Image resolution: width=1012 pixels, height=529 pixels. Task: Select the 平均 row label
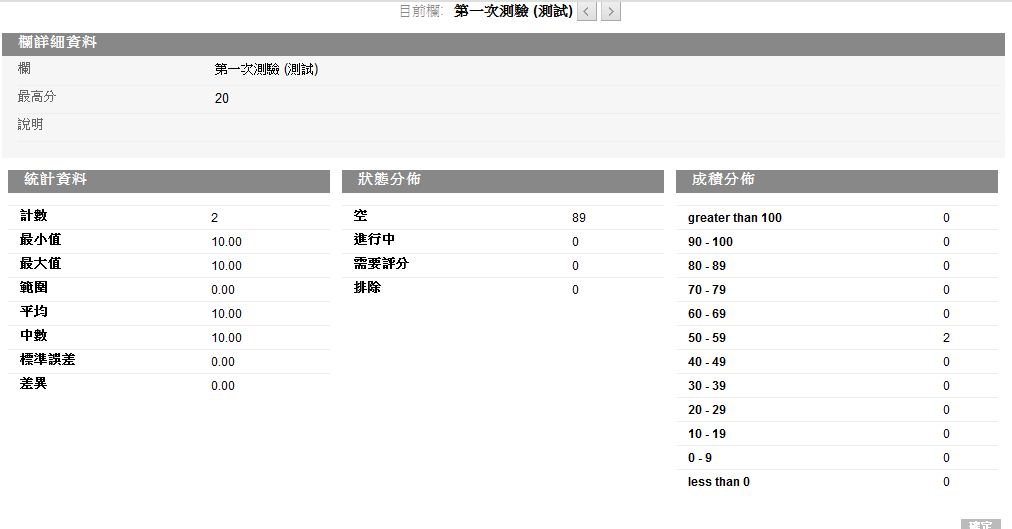point(34,312)
